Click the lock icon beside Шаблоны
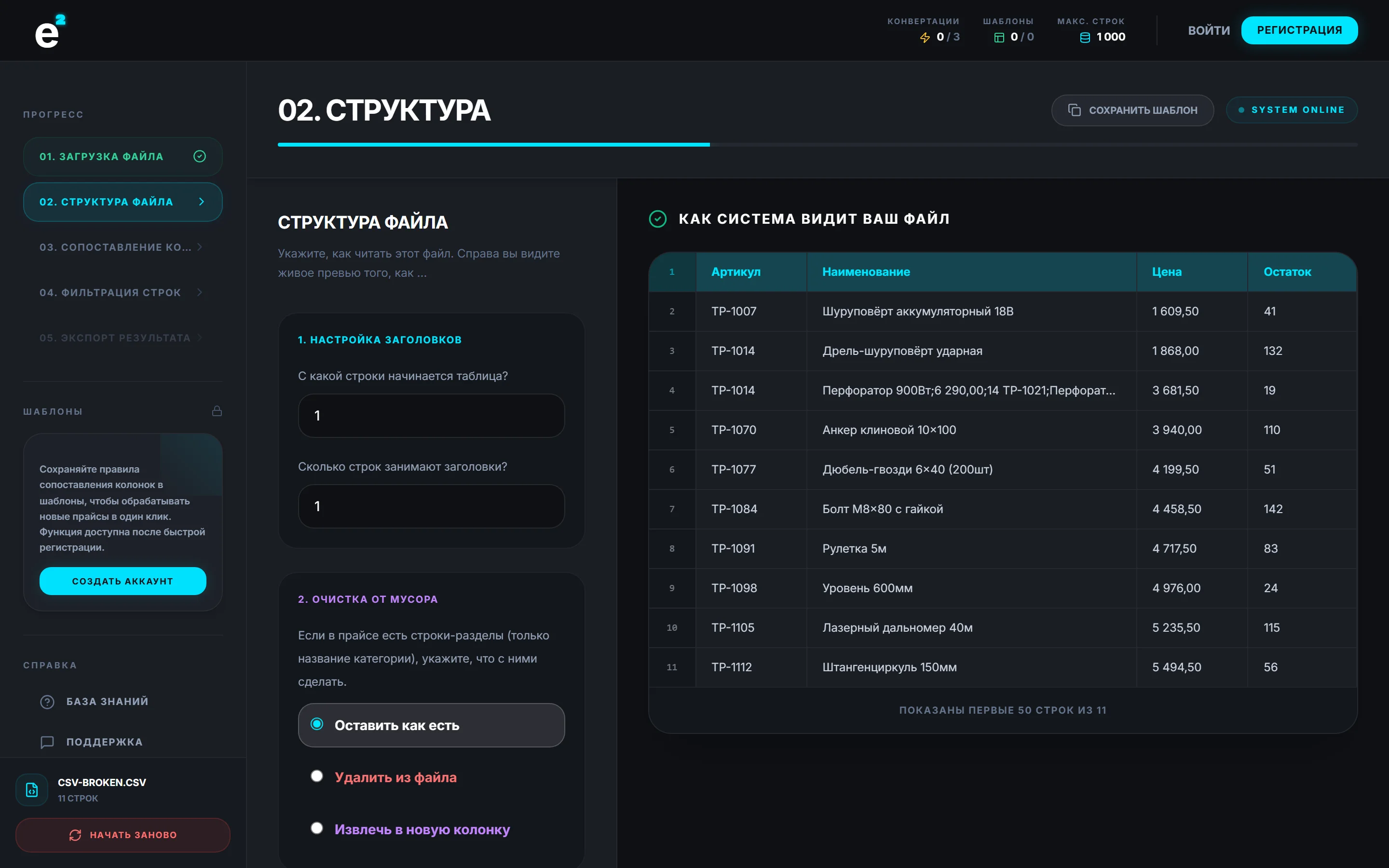 tap(217, 411)
